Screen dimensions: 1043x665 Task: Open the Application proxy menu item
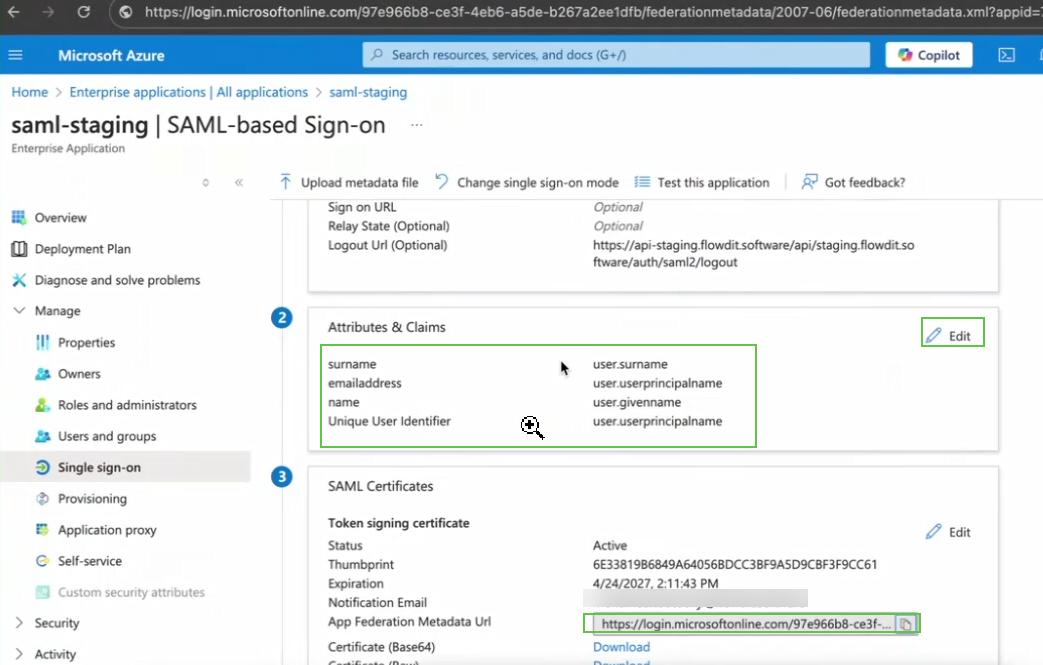107,530
